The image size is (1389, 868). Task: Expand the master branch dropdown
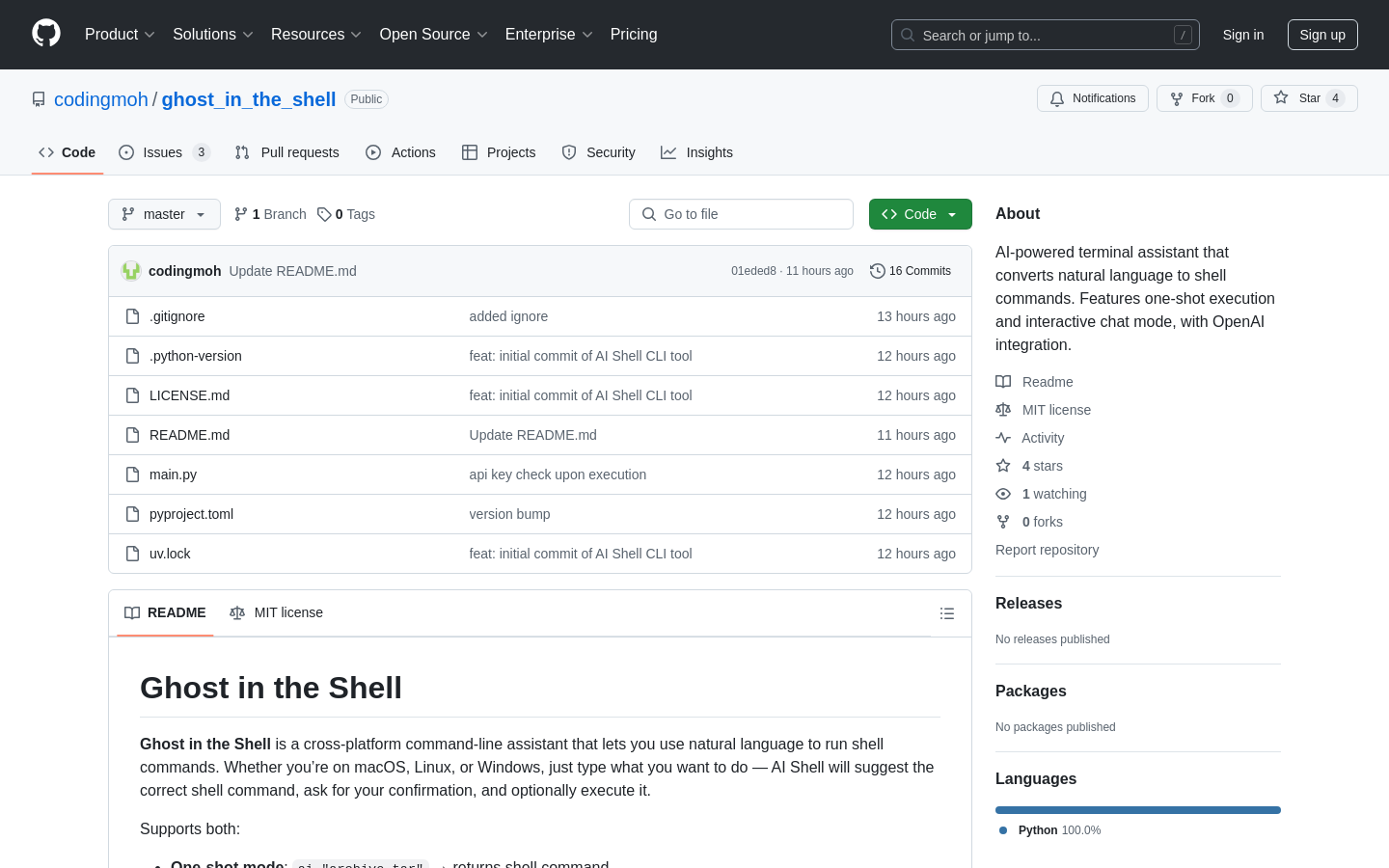164,214
